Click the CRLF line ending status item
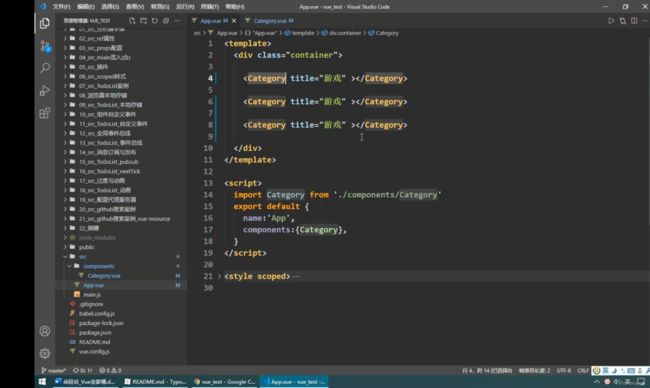Image resolution: width=650 pixels, height=388 pixels. [583, 370]
